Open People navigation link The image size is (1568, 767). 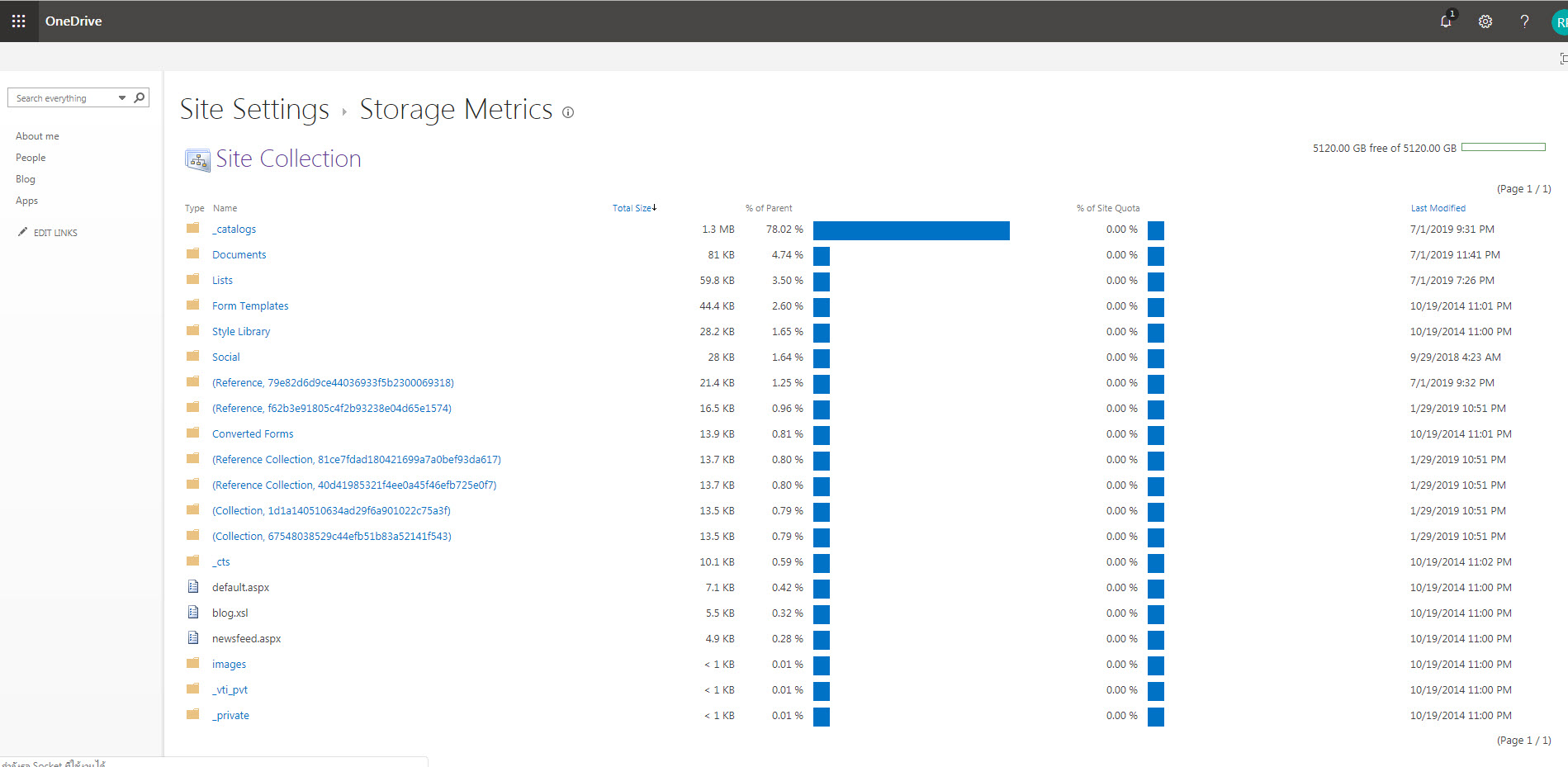[31, 158]
